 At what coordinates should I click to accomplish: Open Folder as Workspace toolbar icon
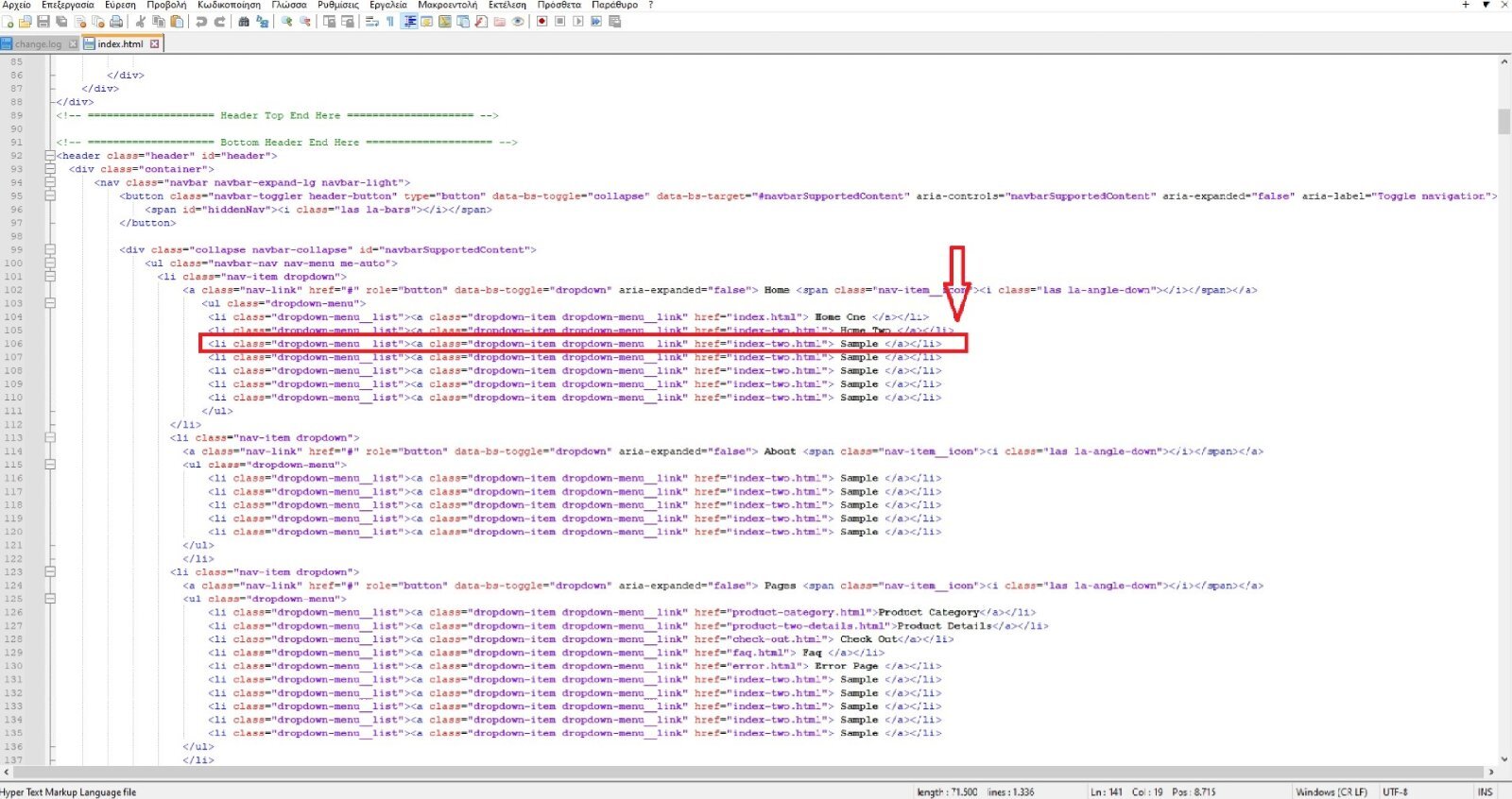499,21
